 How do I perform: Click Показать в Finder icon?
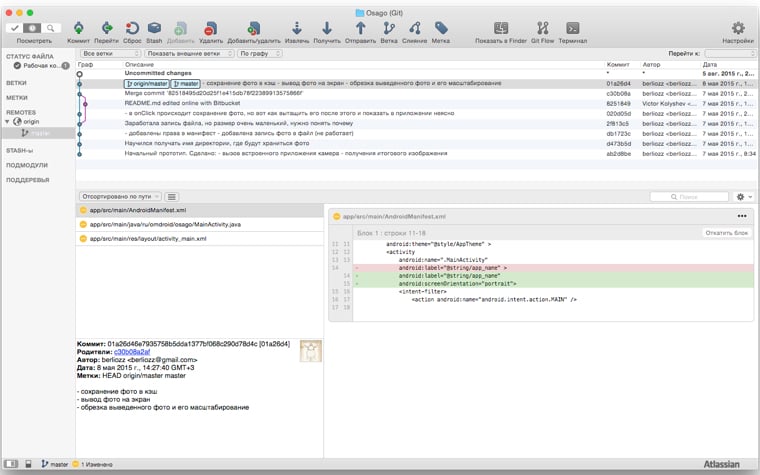[501, 28]
